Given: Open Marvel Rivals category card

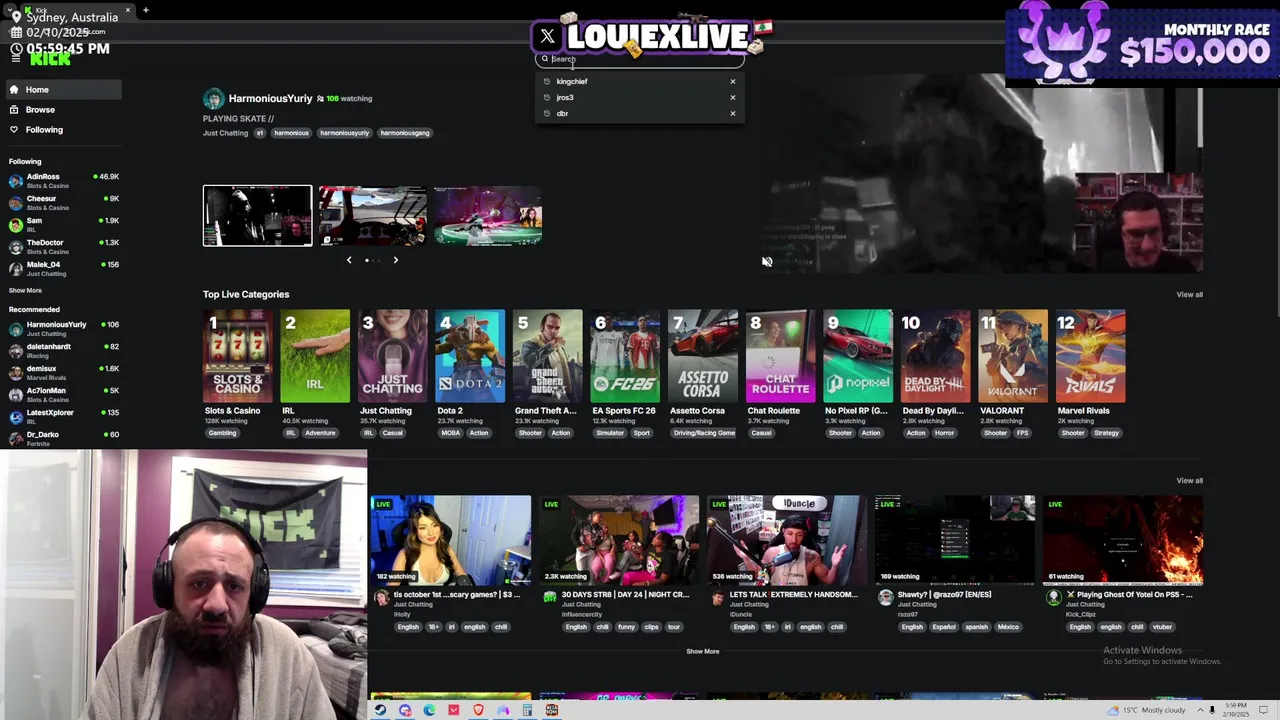Looking at the screenshot, I should point(1090,356).
